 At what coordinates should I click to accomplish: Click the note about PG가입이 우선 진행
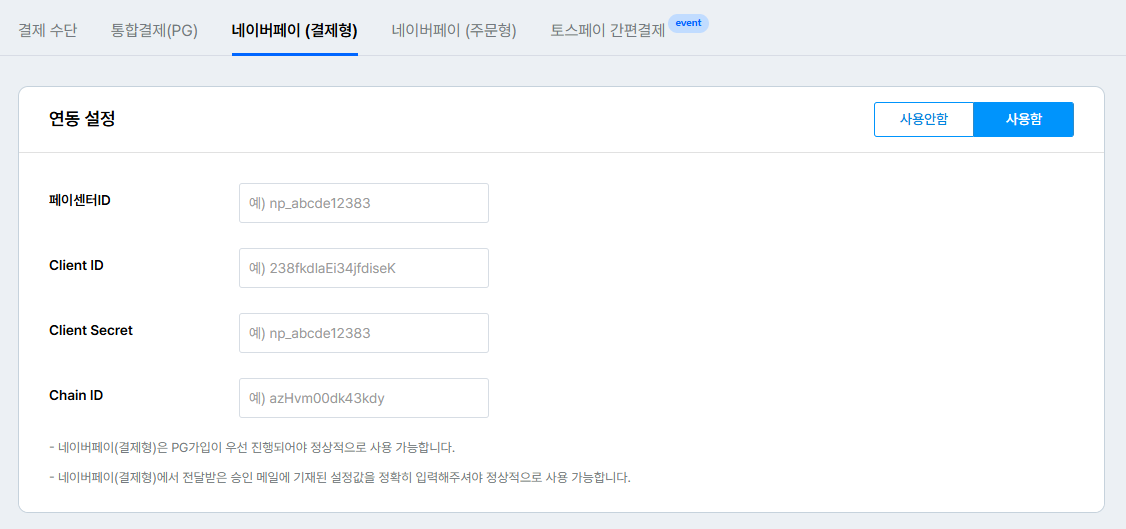pos(252,447)
